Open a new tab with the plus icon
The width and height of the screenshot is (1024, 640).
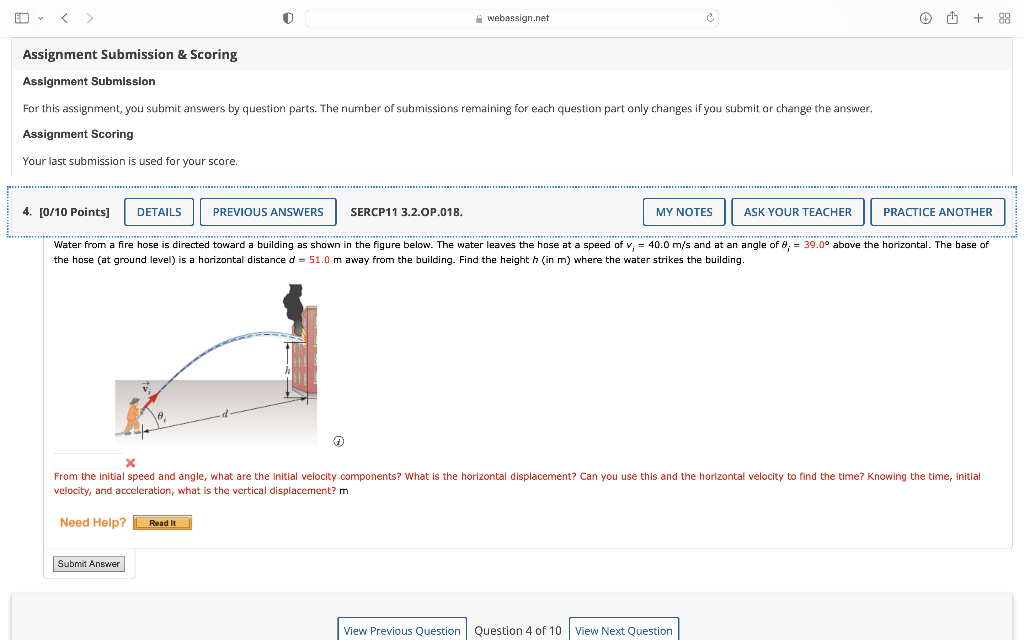point(978,17)
